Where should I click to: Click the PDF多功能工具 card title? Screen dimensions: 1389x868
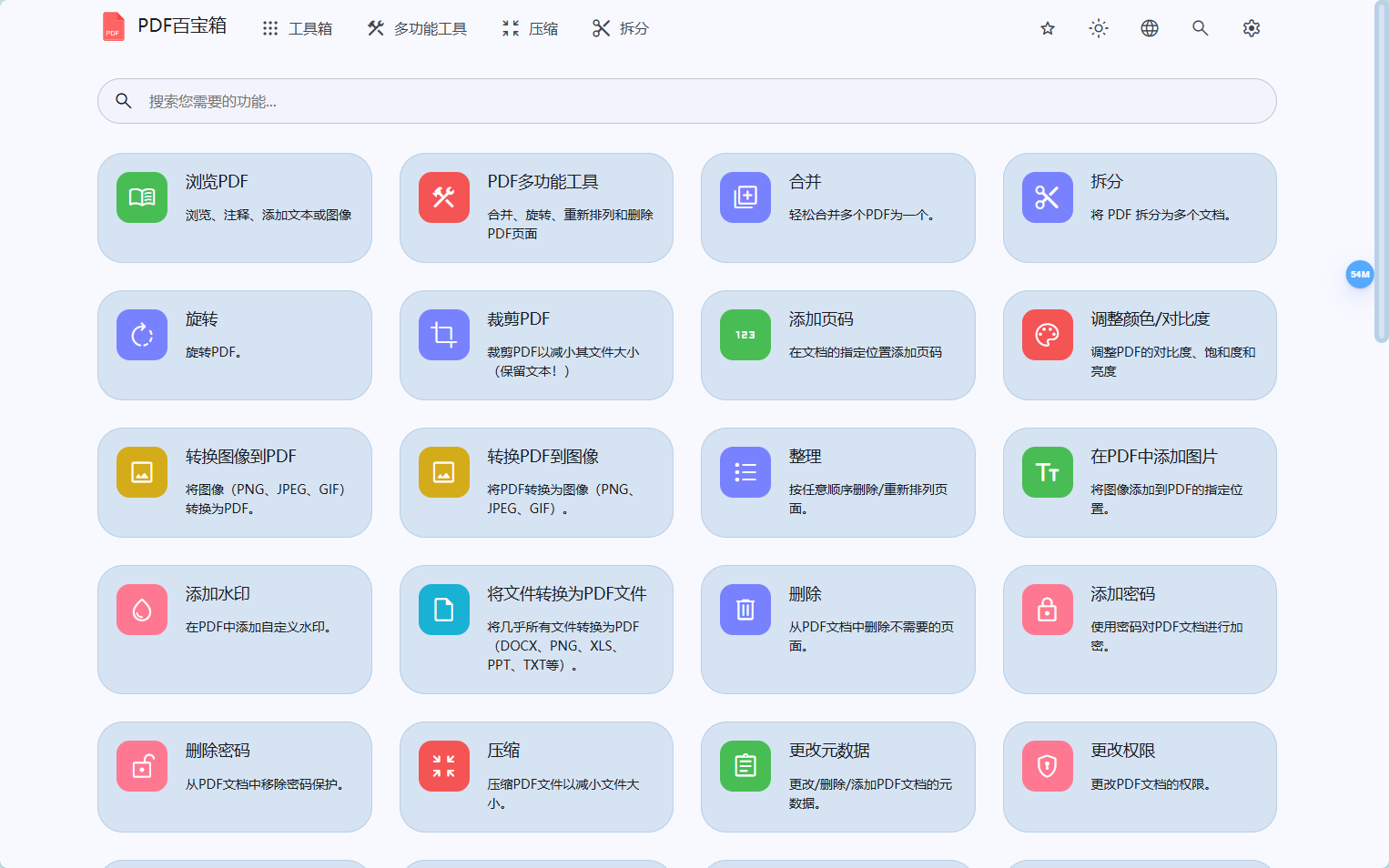point(542,182)
